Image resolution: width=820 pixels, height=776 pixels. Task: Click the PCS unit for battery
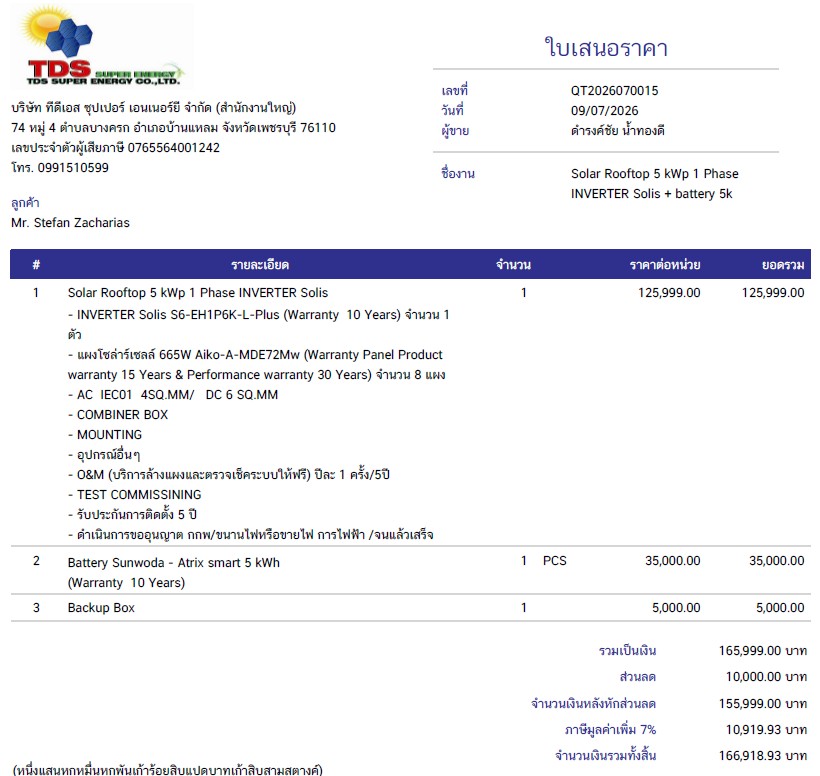[554, 561]
